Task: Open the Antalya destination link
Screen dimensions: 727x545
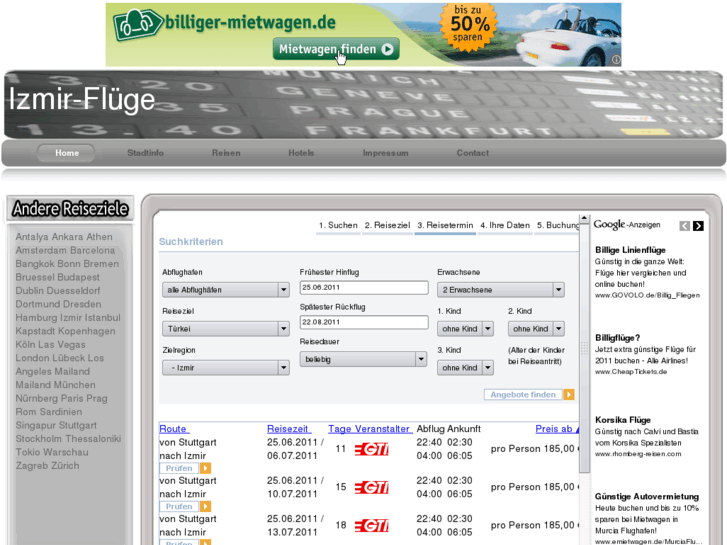Action: click(x=32, y=237)
